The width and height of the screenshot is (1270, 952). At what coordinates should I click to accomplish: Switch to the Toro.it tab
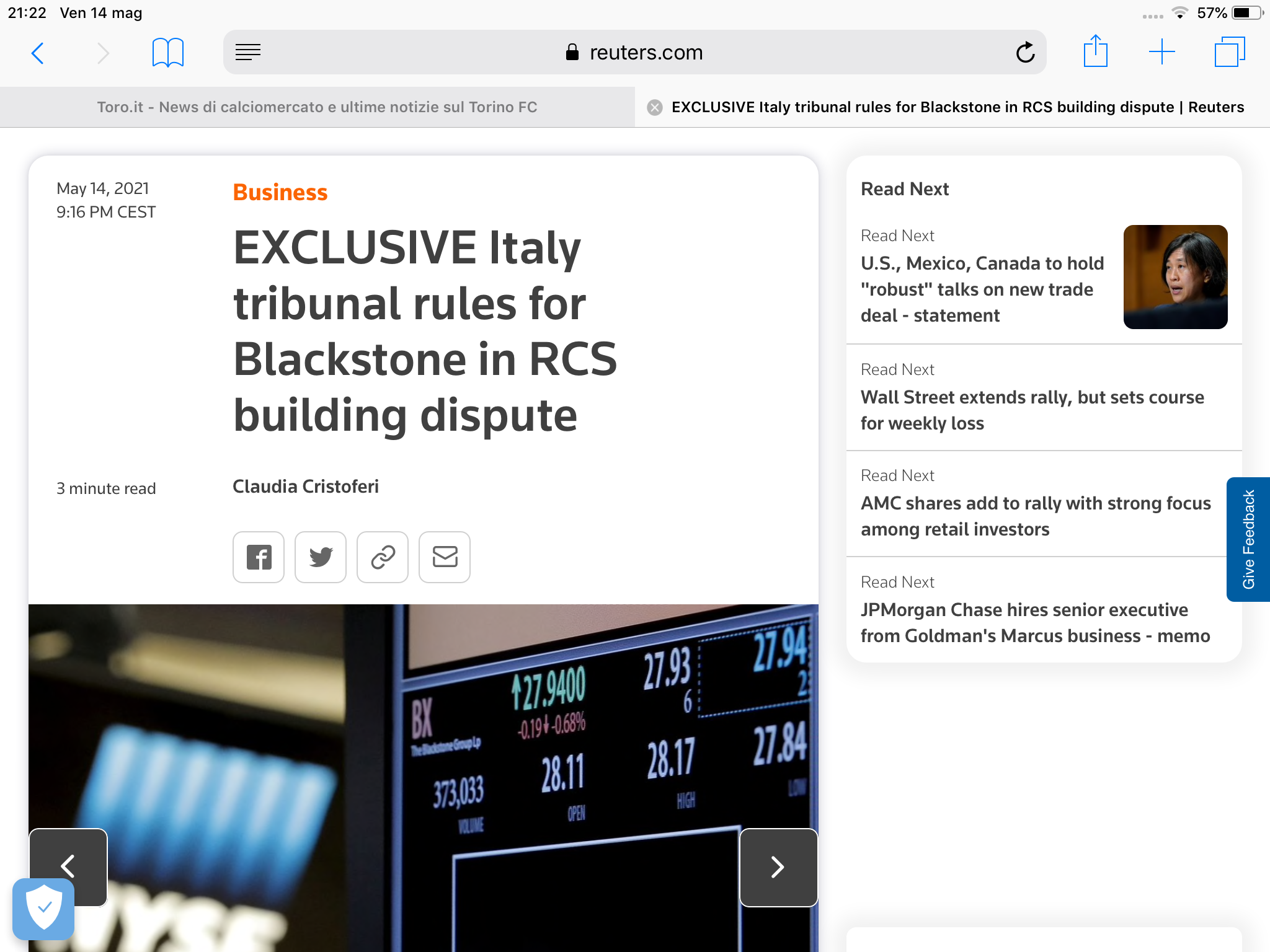pyautogui.click(x=317, y=107)
